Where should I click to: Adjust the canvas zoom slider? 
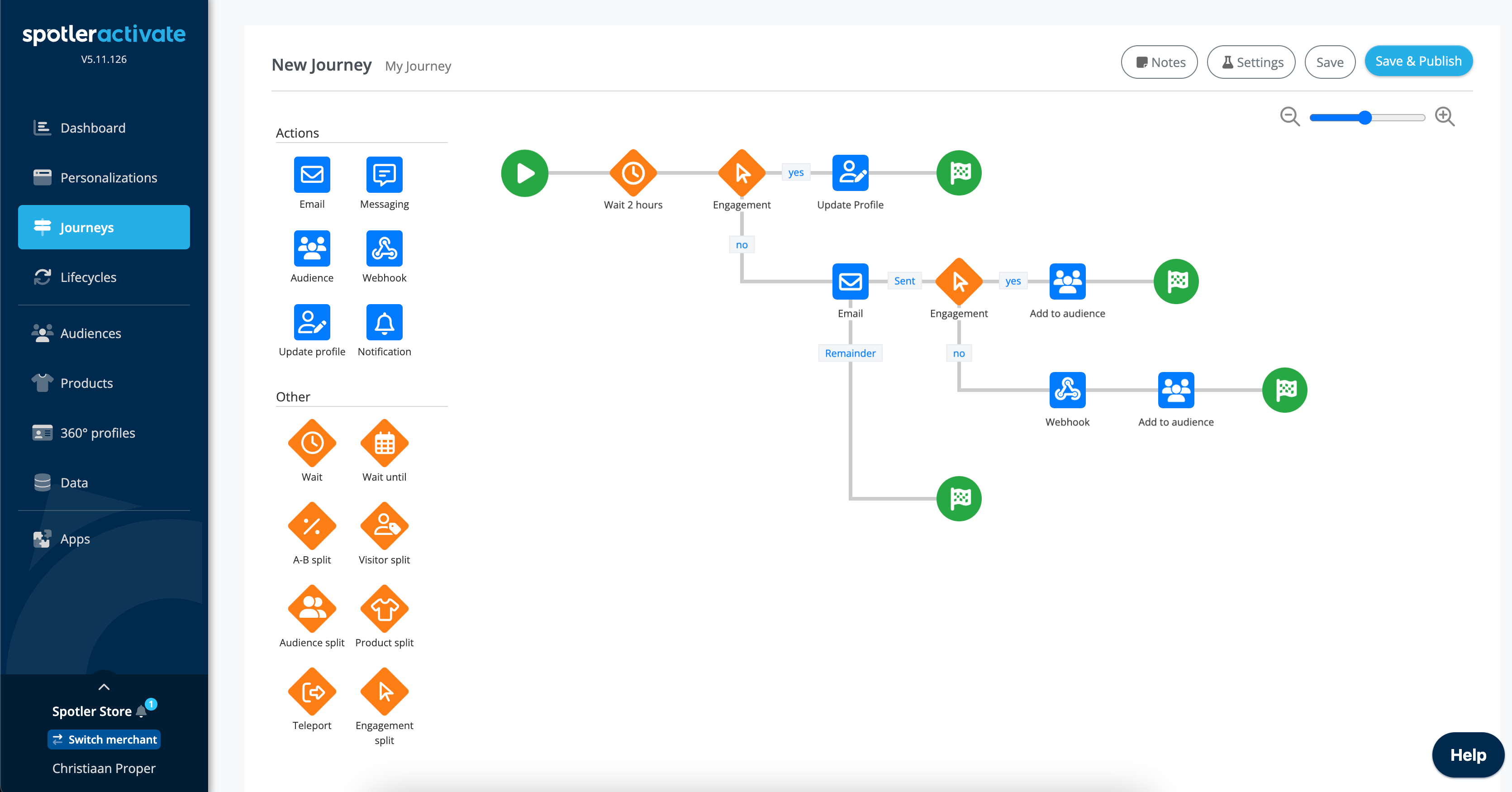pos(1367,117)
